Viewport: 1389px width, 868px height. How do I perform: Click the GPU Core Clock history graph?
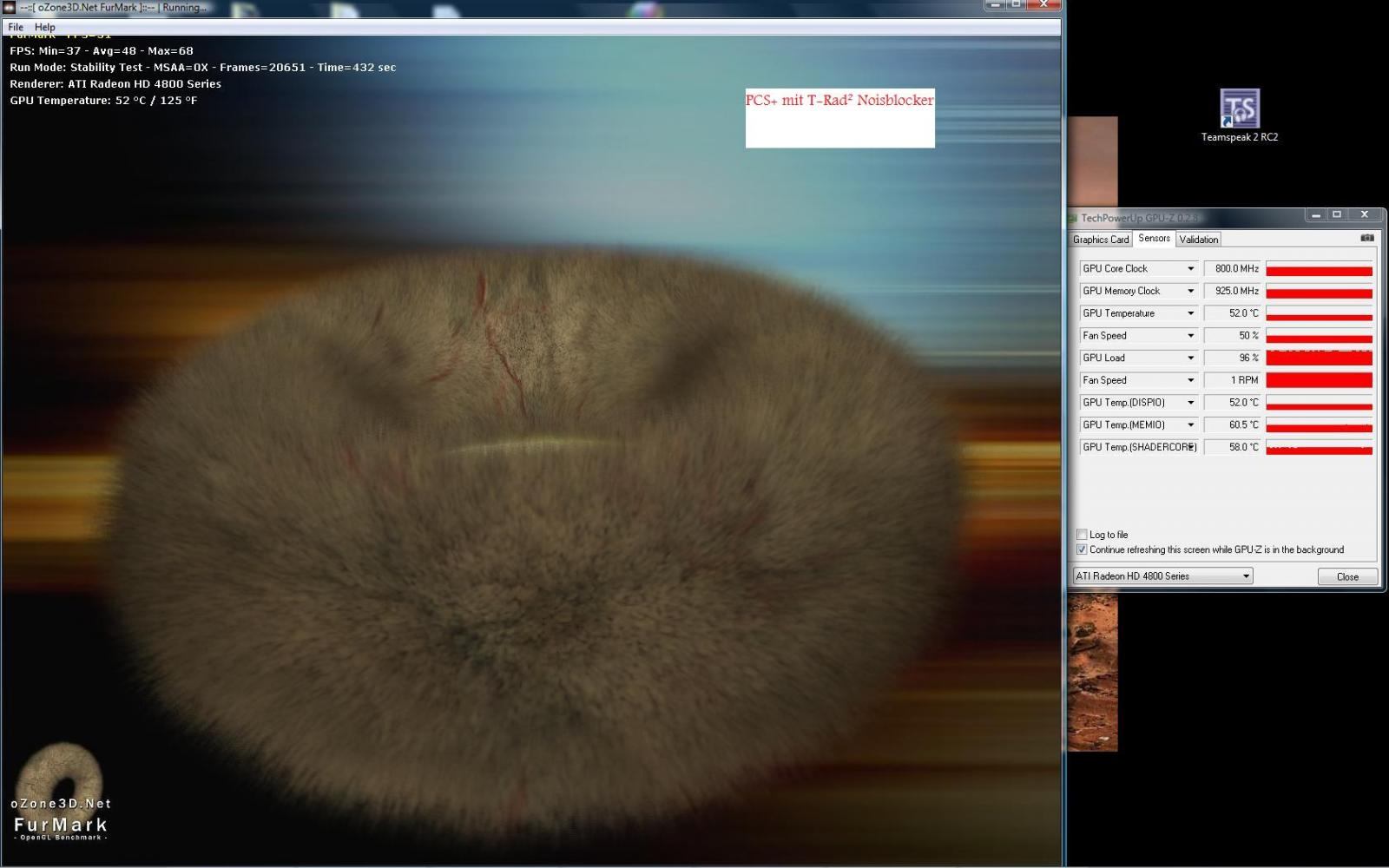[1319, 269]
